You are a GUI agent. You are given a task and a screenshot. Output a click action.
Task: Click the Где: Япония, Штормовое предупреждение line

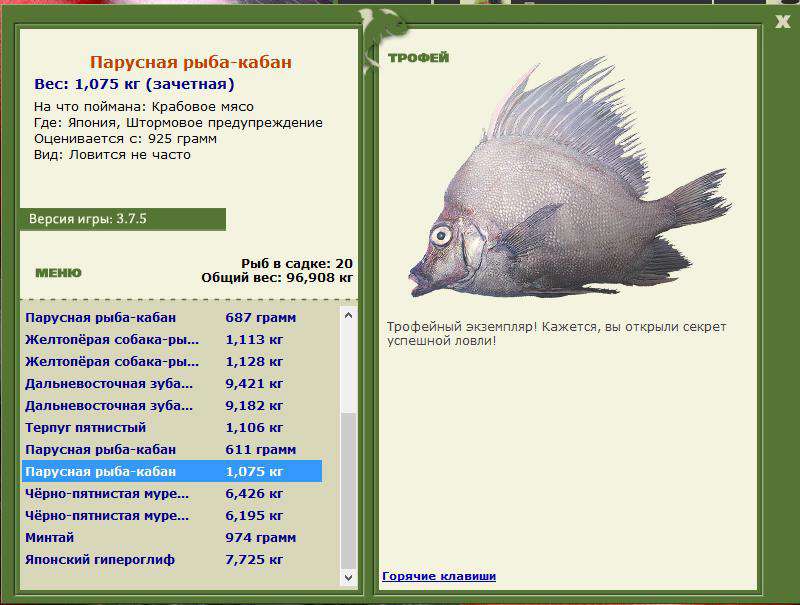[178, 123]
